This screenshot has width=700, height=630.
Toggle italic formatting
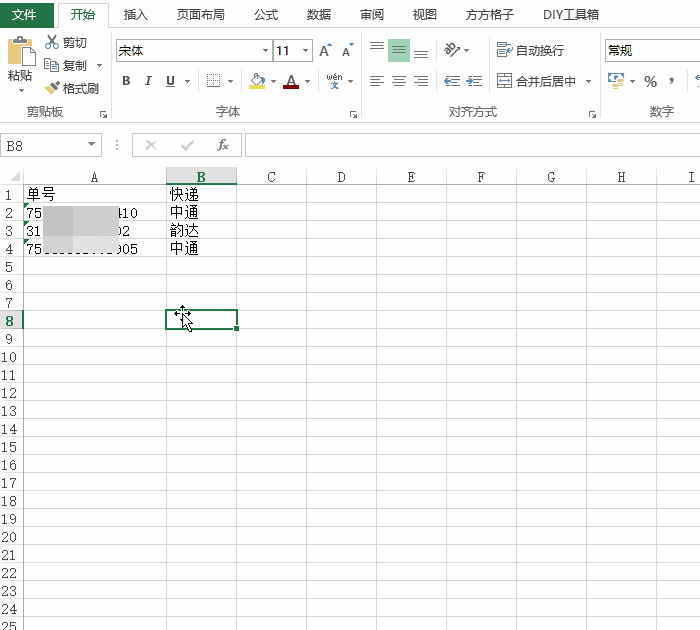tap(148, 81)
